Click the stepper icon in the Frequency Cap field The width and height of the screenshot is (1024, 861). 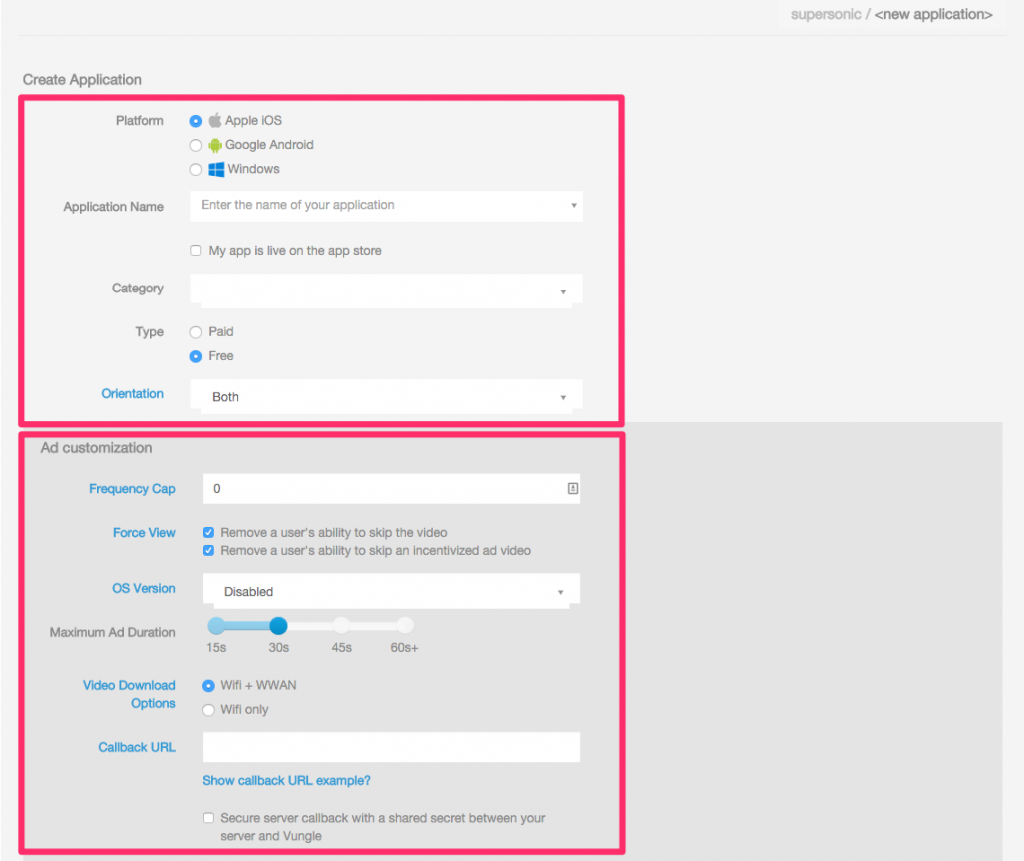(x=573, y=488)
